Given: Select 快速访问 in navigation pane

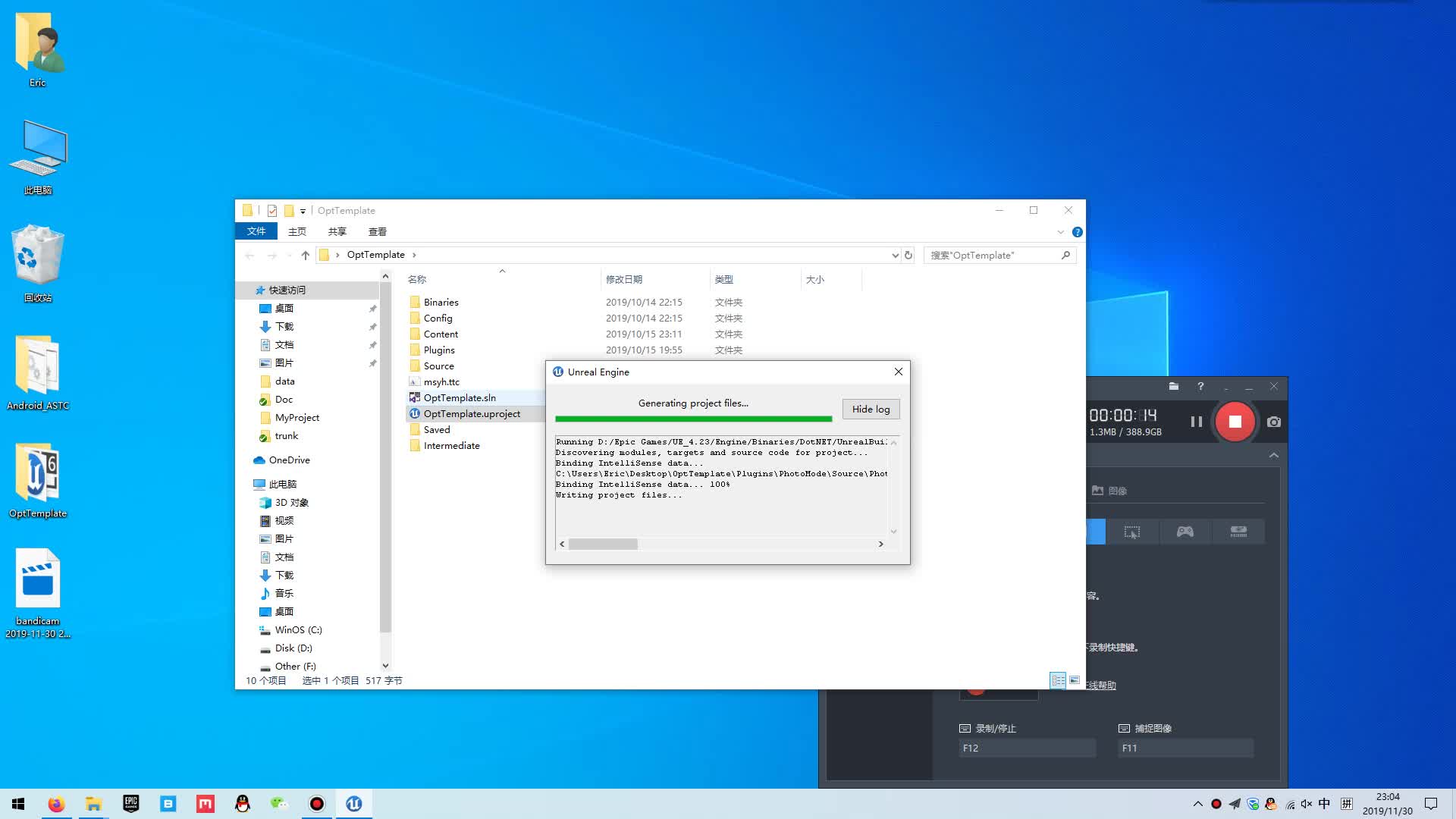Looking at the screenshot, I should pyautogui.click(x=287, y=290).
